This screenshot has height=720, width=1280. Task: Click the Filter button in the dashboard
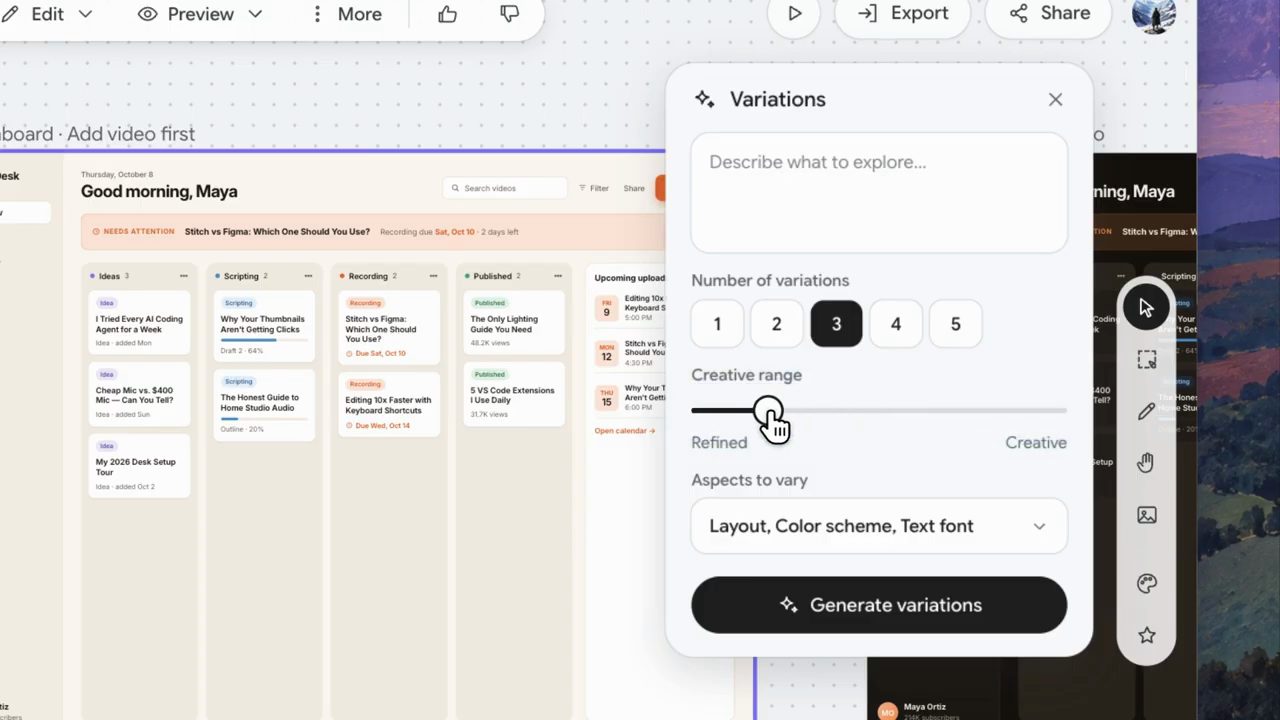594,188
